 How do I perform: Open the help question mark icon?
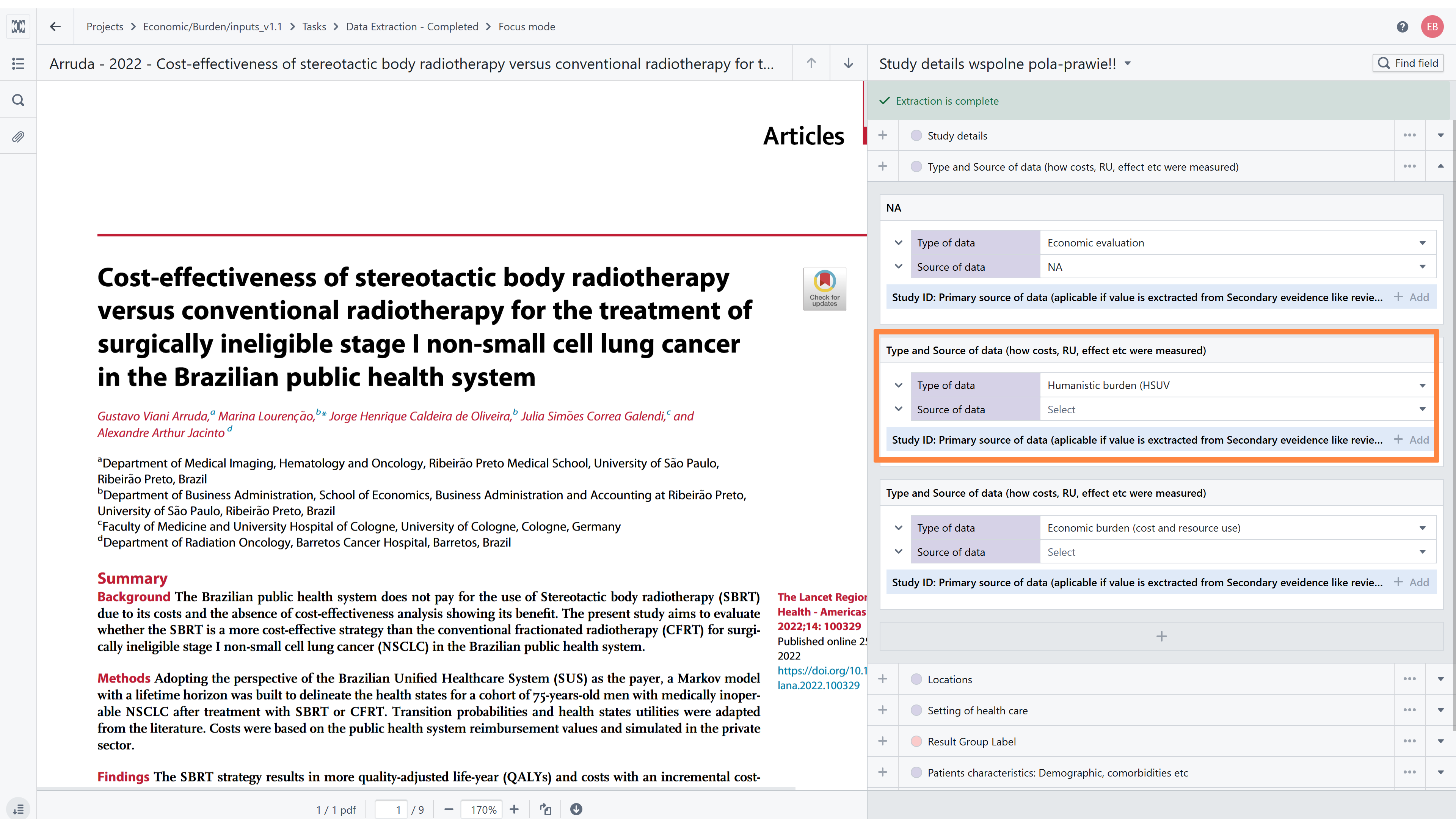1402,27
